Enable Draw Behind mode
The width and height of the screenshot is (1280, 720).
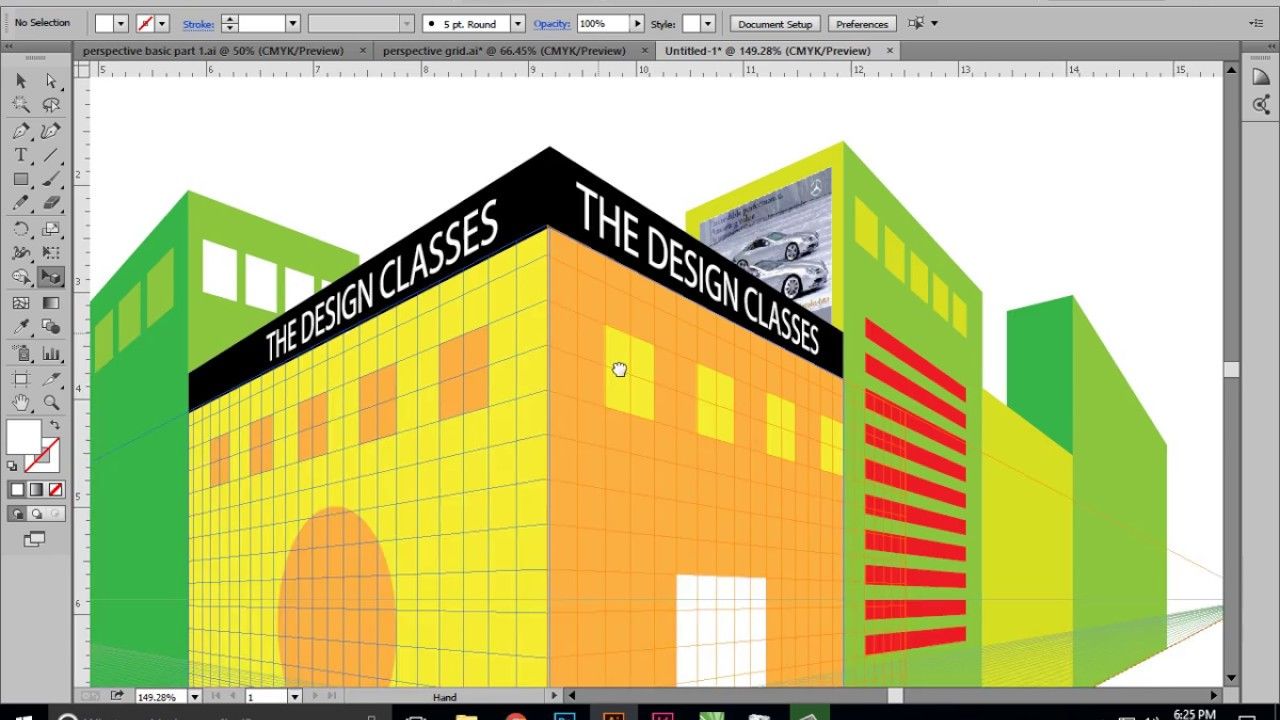(x=36, y=514)
